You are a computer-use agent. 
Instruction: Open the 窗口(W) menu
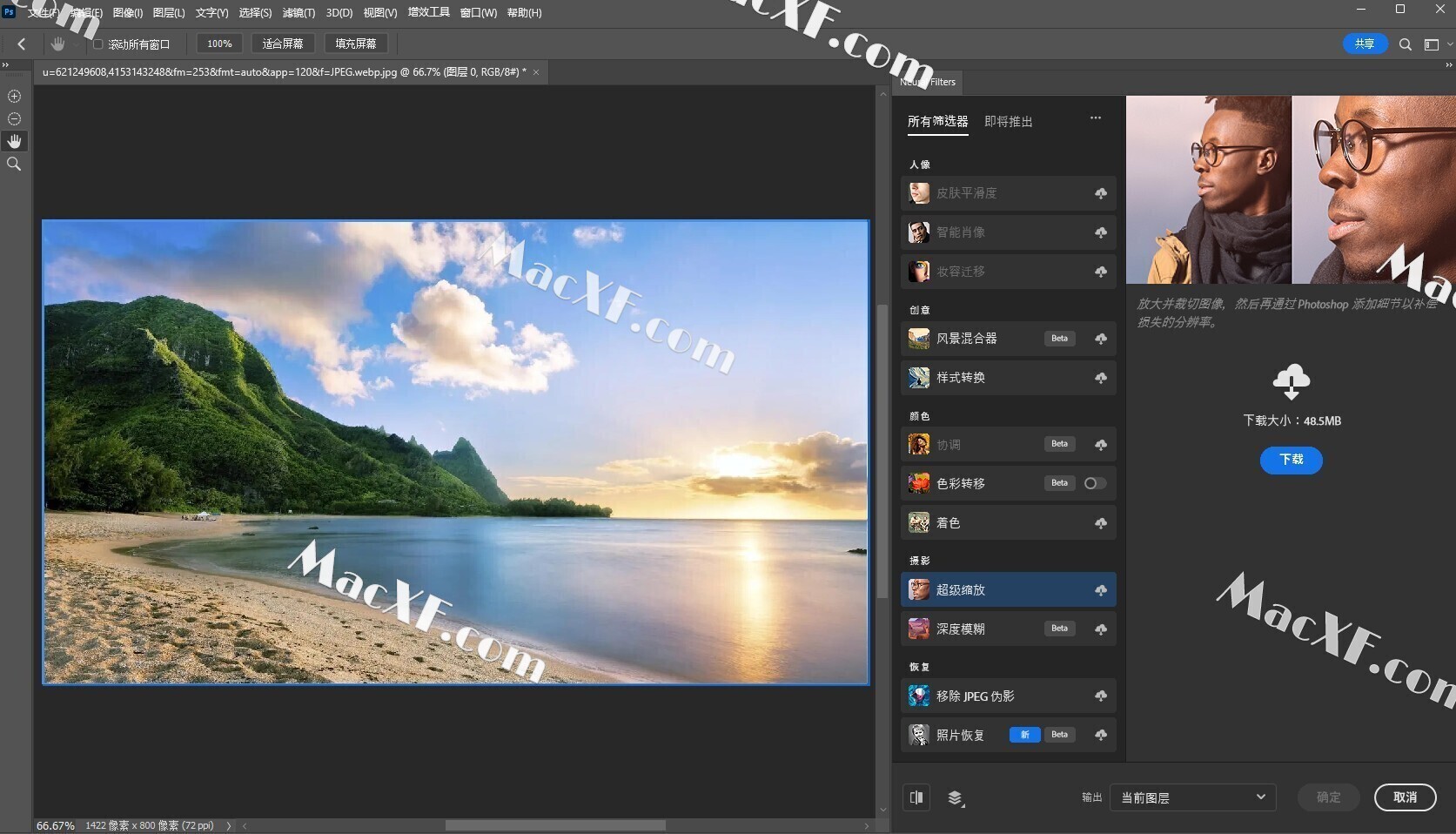pos(479,13)
